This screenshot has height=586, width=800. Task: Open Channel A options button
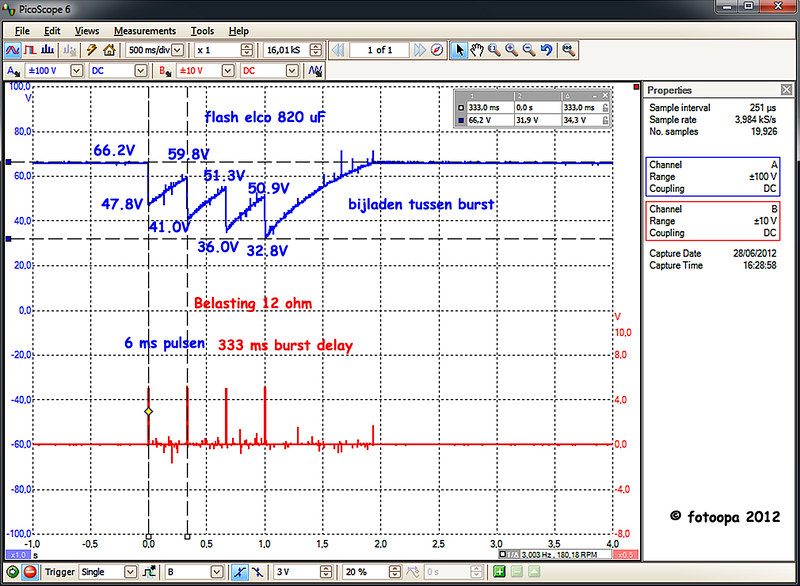13,71
